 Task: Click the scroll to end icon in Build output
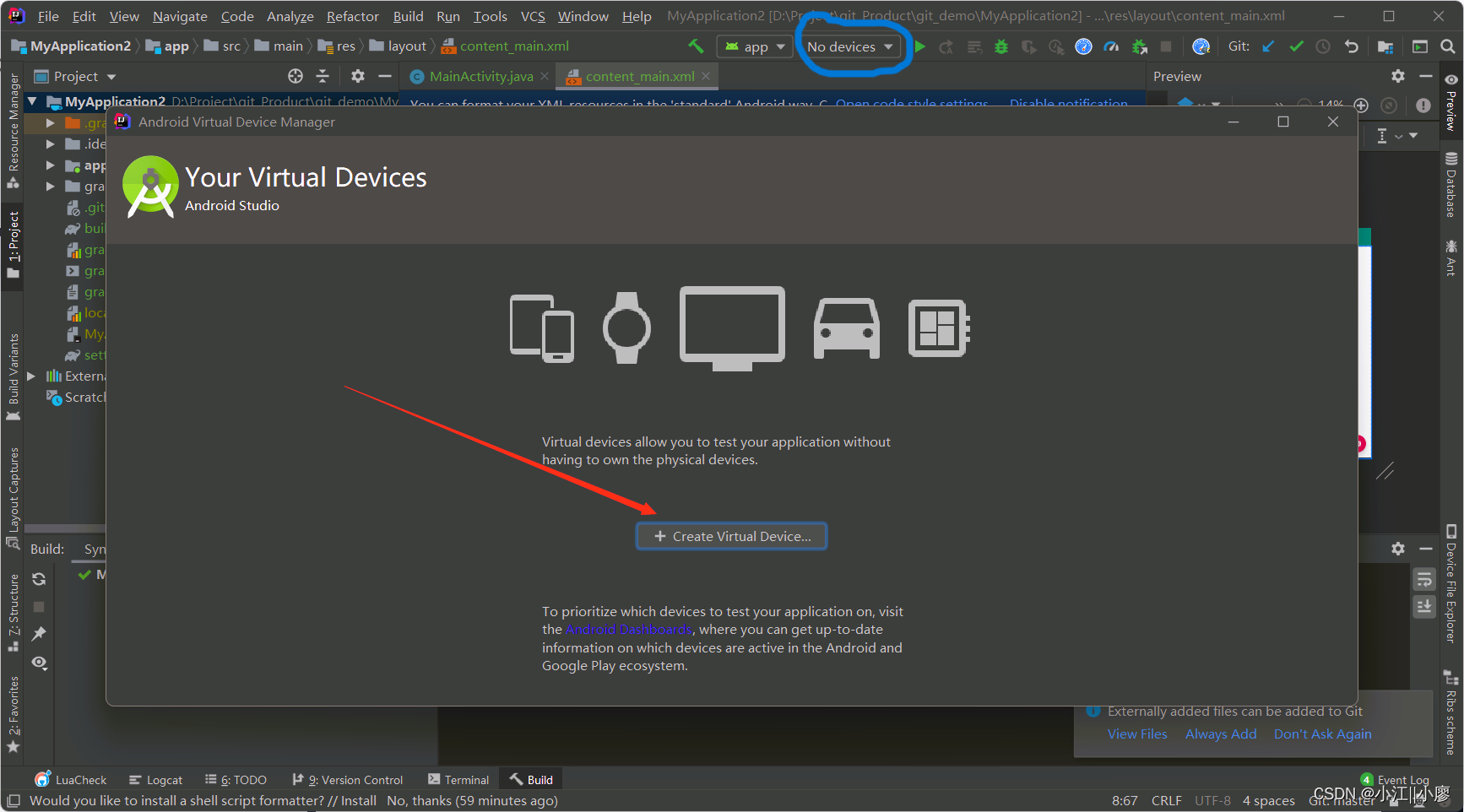click(x=1424, y=607)
